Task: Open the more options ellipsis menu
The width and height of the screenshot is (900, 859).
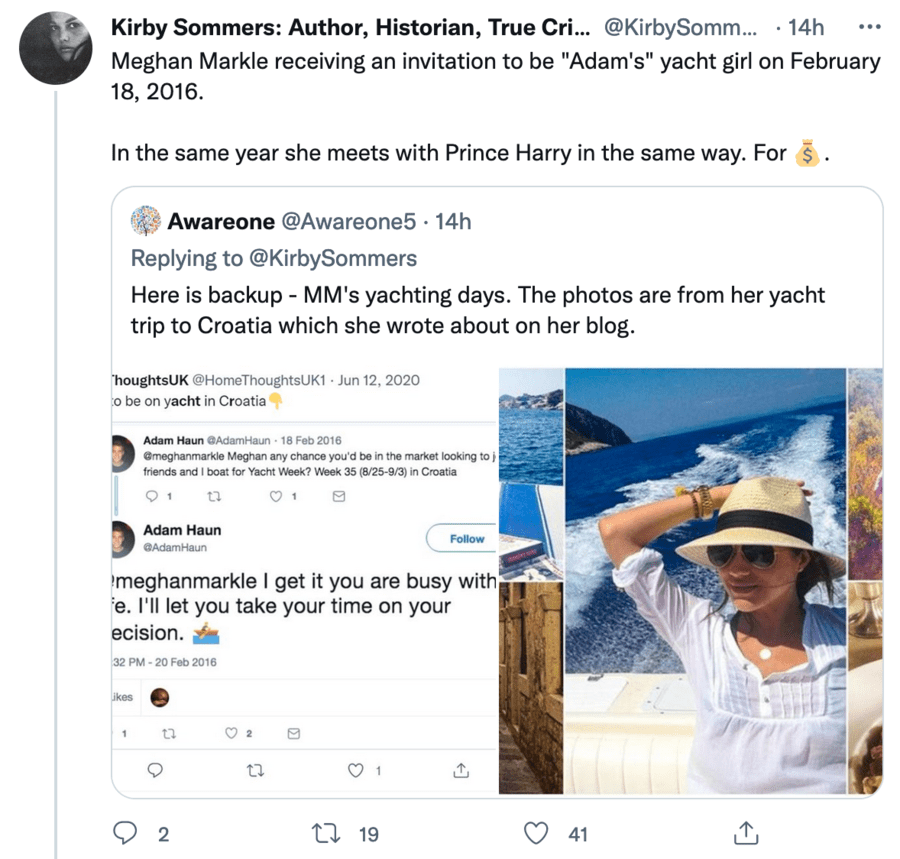Action: click(870, 26)
